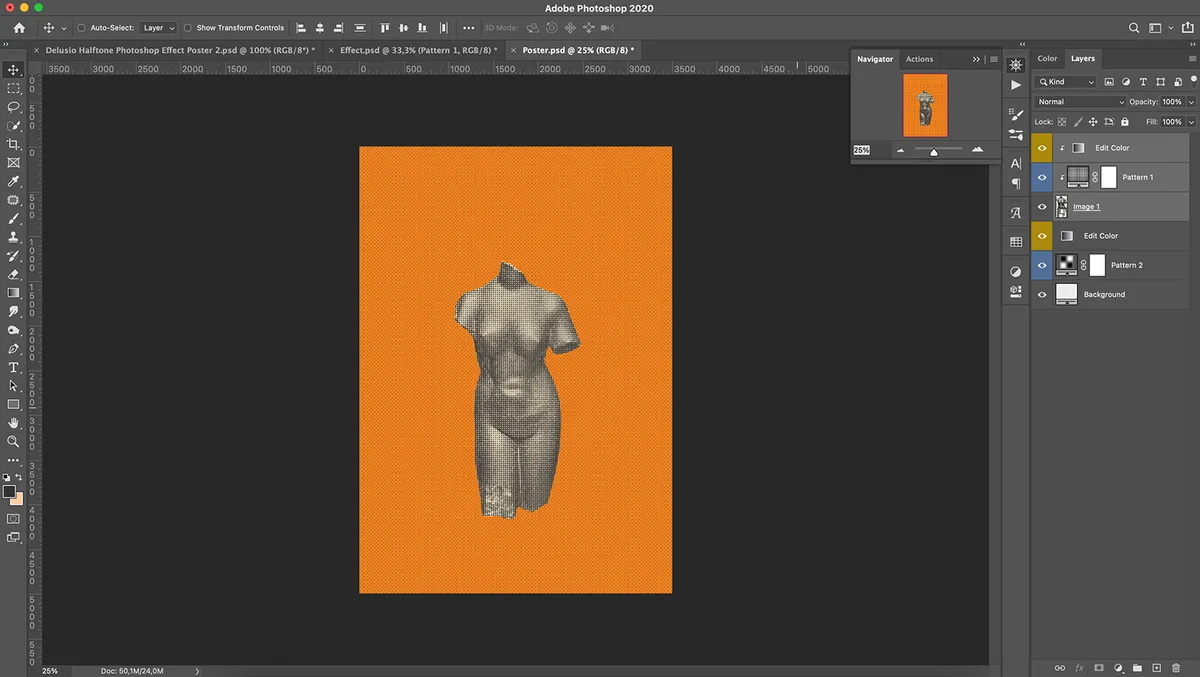Open the Kind filter dropdown
Image resolution: width=1200 pixels, height=677 pixels.
pyautogui.click(x=1066, y=82)
